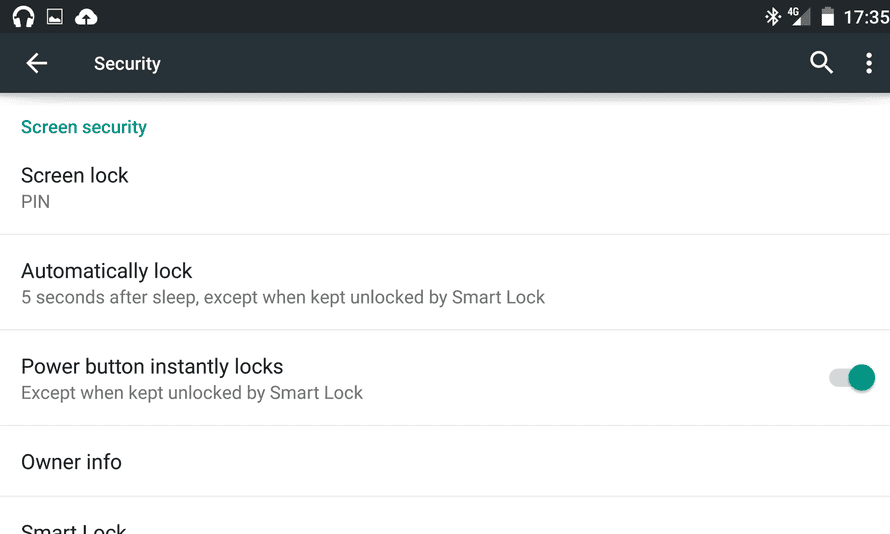Tap the 4G signal strength icon
Viewport: 890px width, 534px height.
pos(799,16)
